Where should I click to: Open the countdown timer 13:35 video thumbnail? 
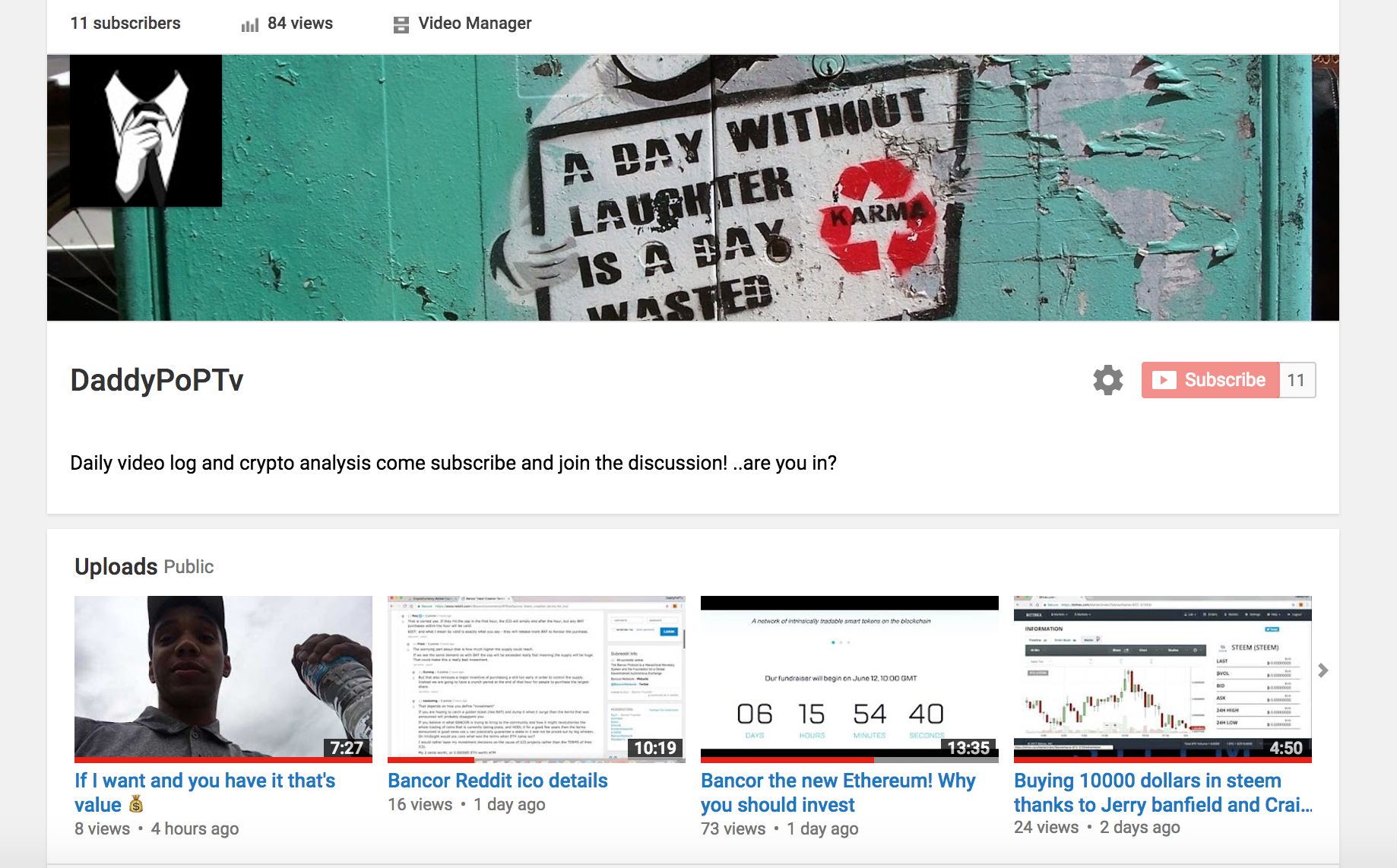(850, 679)
